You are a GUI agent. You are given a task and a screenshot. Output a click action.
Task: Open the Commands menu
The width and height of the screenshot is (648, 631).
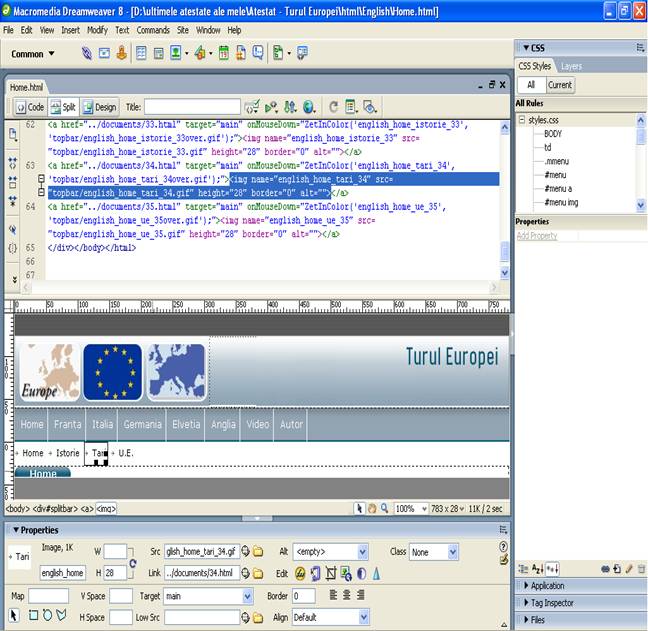[153, 30]
